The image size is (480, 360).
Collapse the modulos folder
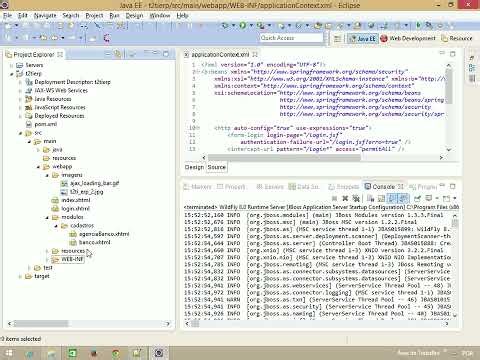47,217
